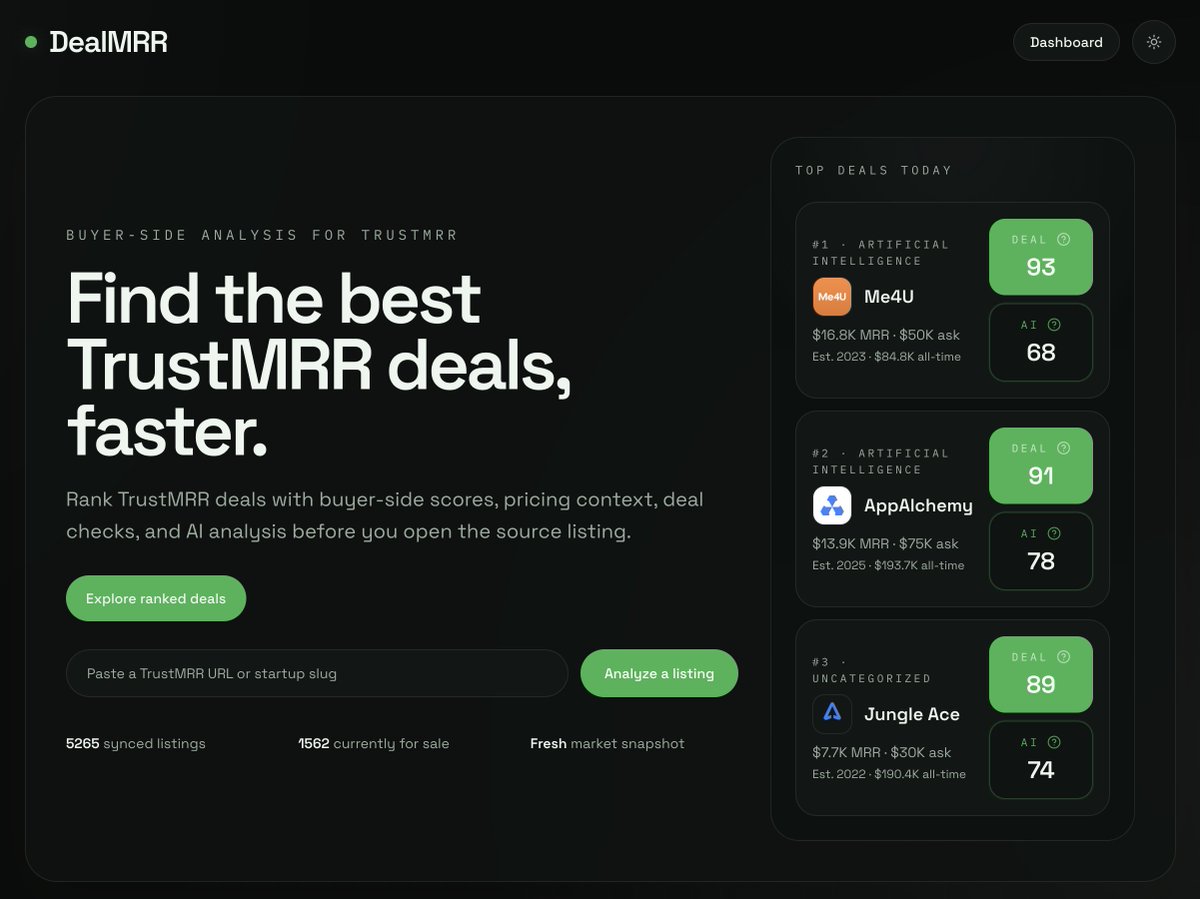Click 'Est. 2025 · $193.7K all-time' text
Screen dimensions: 1200x899
coord(888,566)
